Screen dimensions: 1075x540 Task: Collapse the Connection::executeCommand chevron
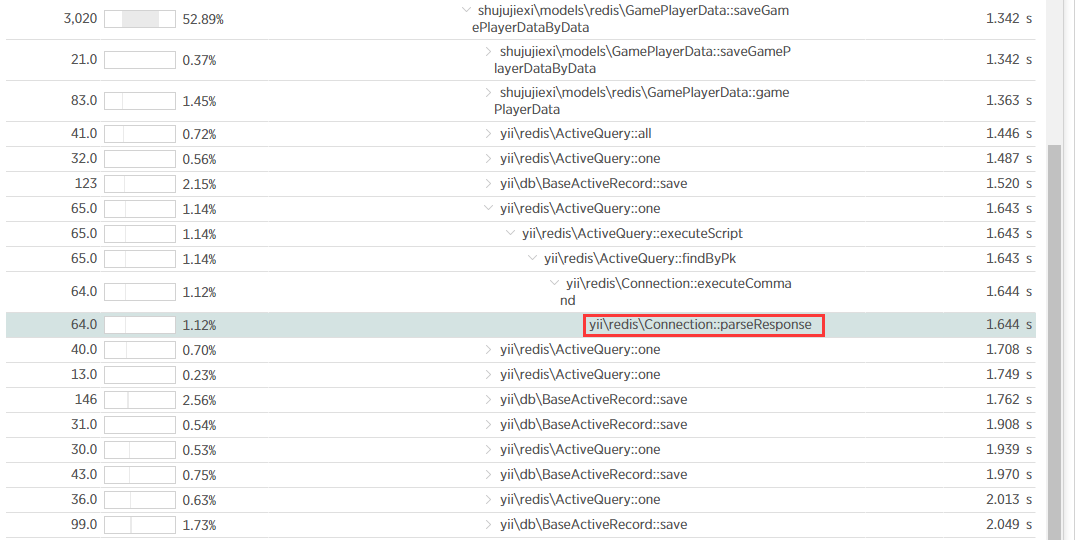[x=554, y=284]
